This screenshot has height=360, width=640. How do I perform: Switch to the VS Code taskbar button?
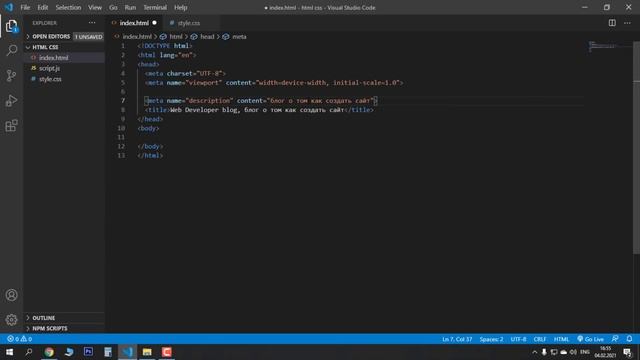coord(127,352)
